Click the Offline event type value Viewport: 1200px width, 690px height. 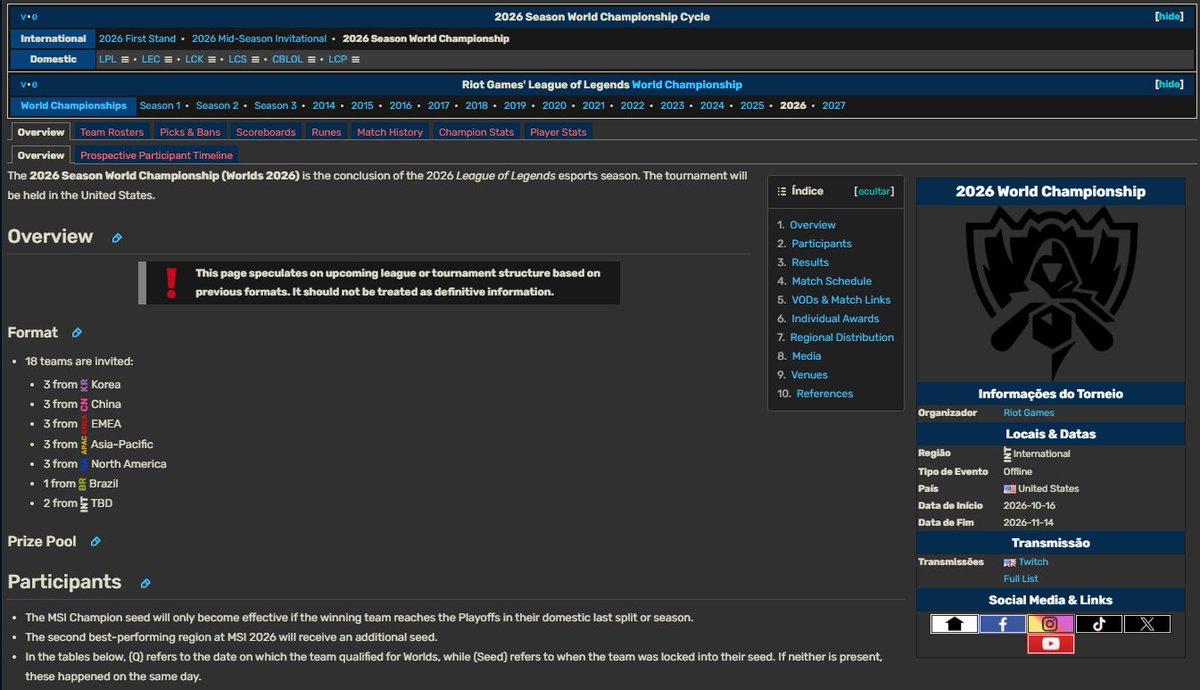[1018, 472]
